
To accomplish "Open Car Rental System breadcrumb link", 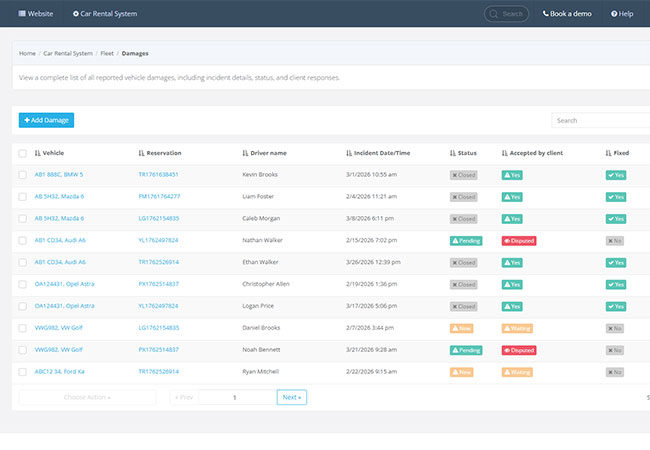I will coord(68,53).
